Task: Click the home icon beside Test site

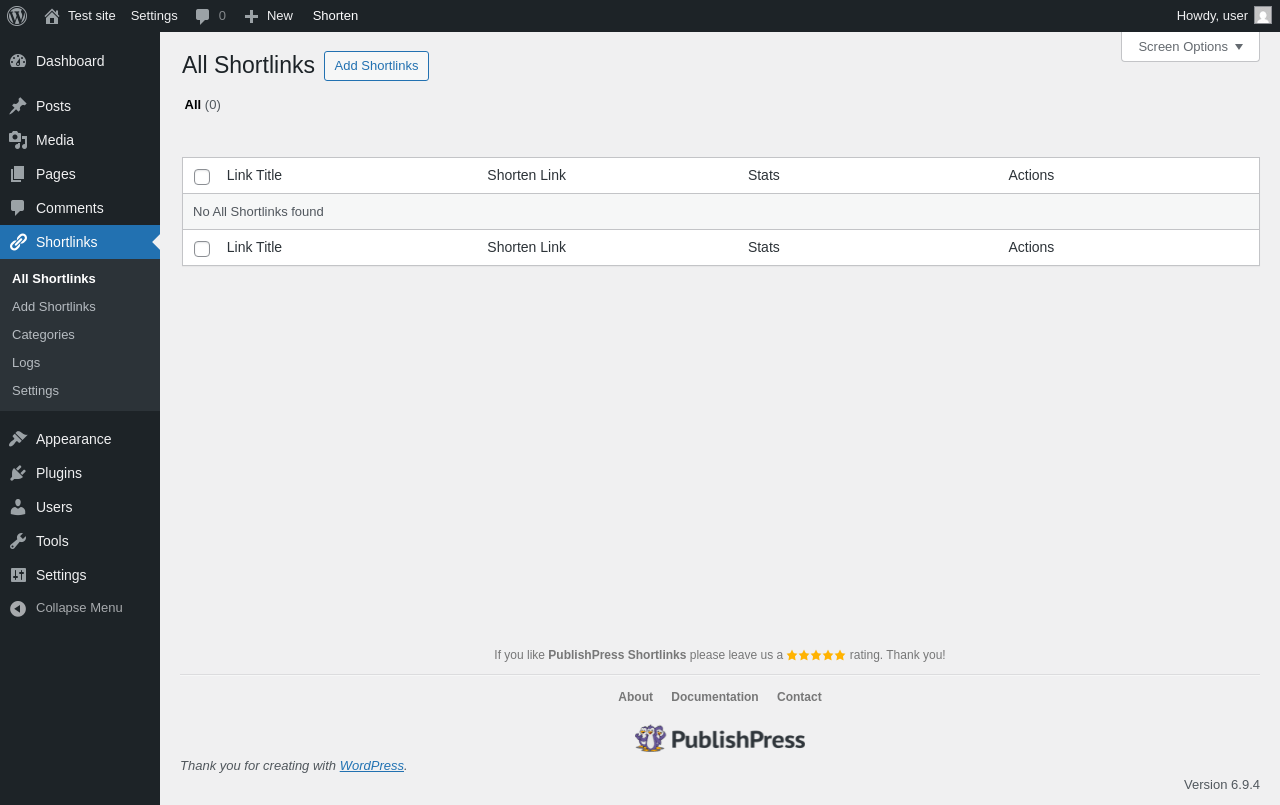Action: point(52,16)
